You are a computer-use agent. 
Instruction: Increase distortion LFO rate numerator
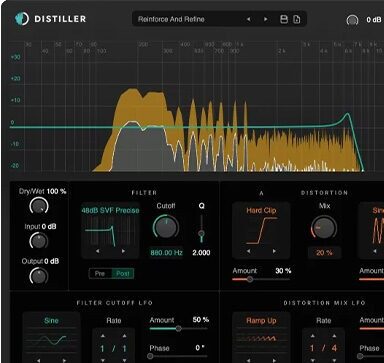point(312,336)
